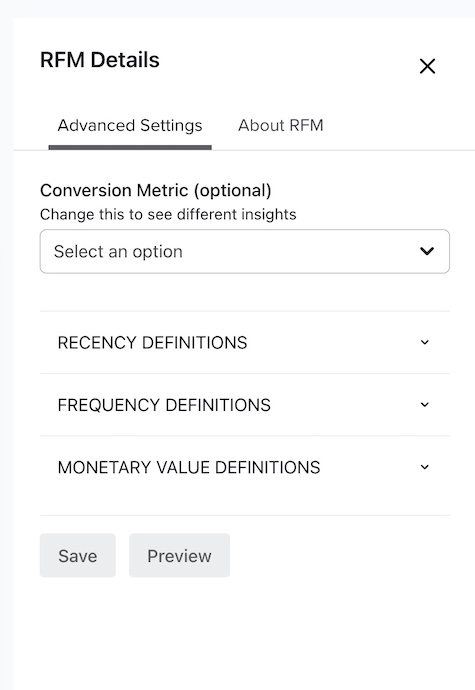Save the RFM settings
The width and height of the screenshot is (475, 690).
coord(78,555)
